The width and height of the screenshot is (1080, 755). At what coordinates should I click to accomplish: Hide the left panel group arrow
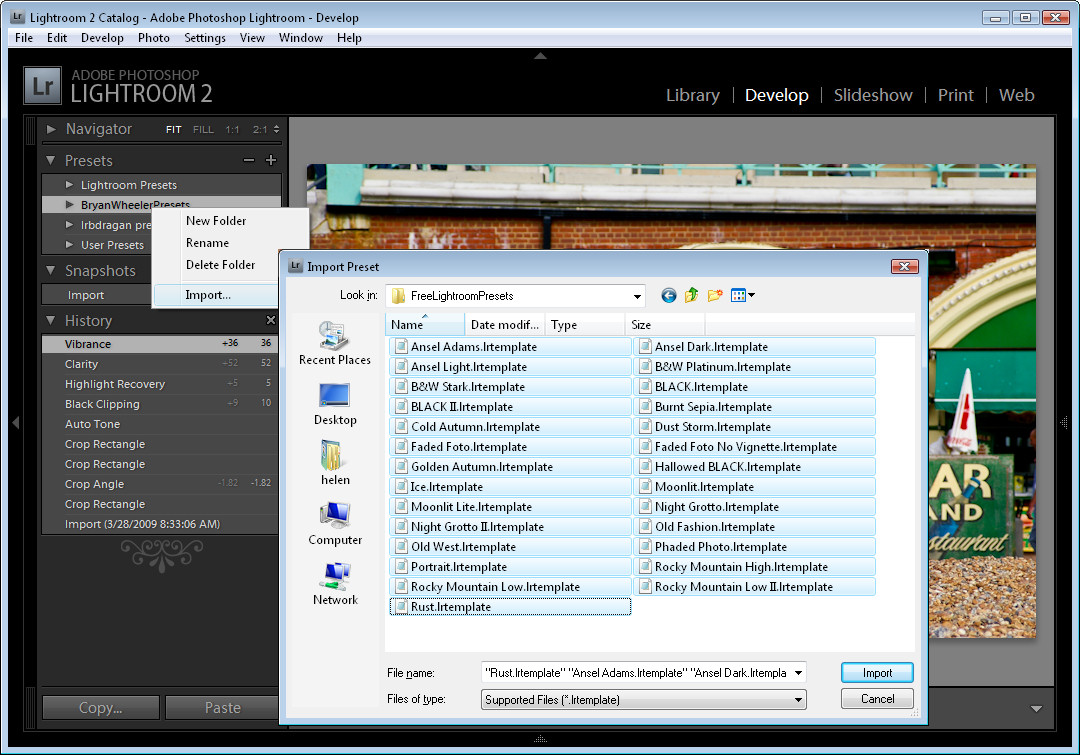coord(16,422)
